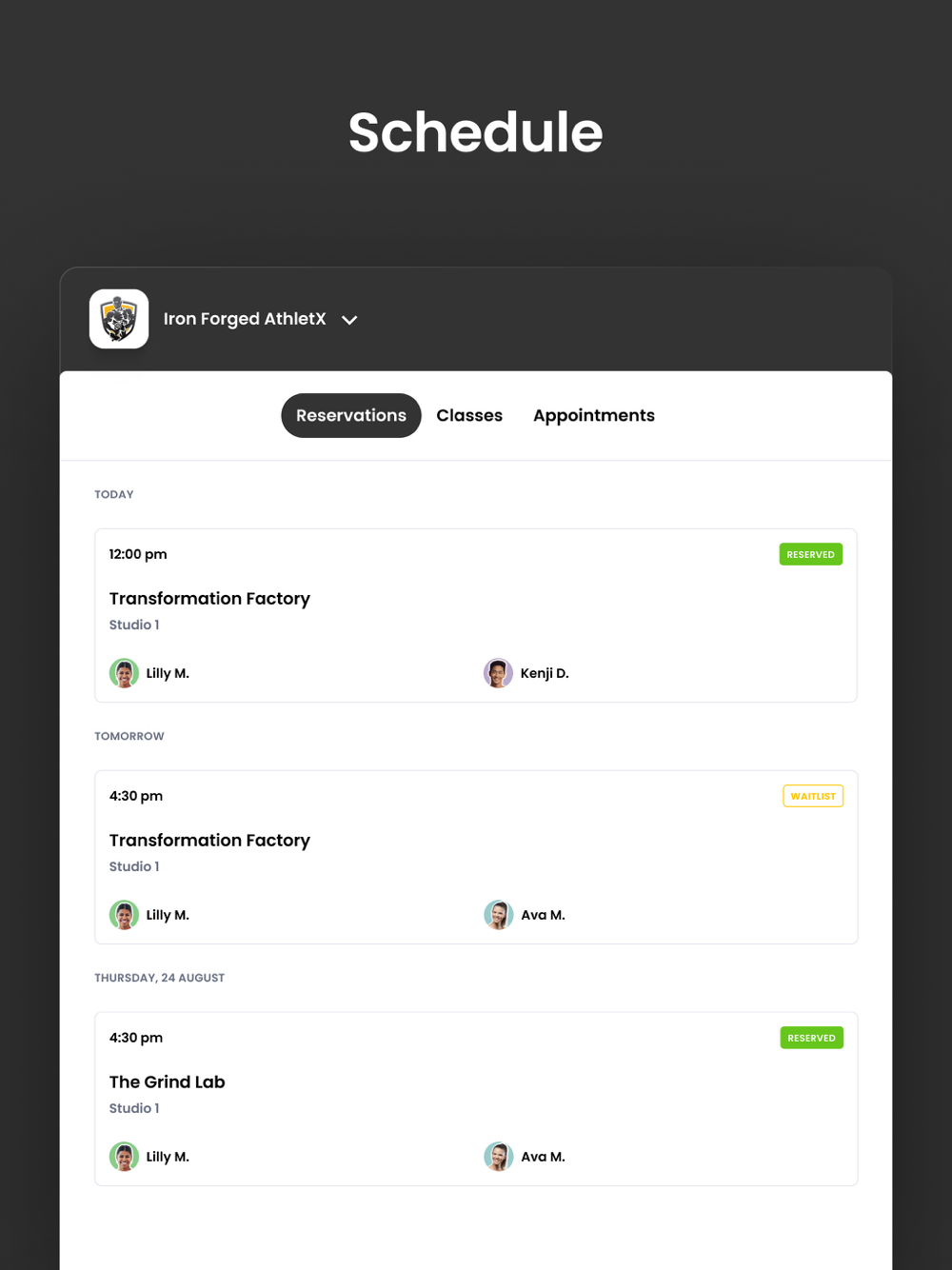Click the WAITLIST badge on tomorrow's class

[x=813, y=796]
